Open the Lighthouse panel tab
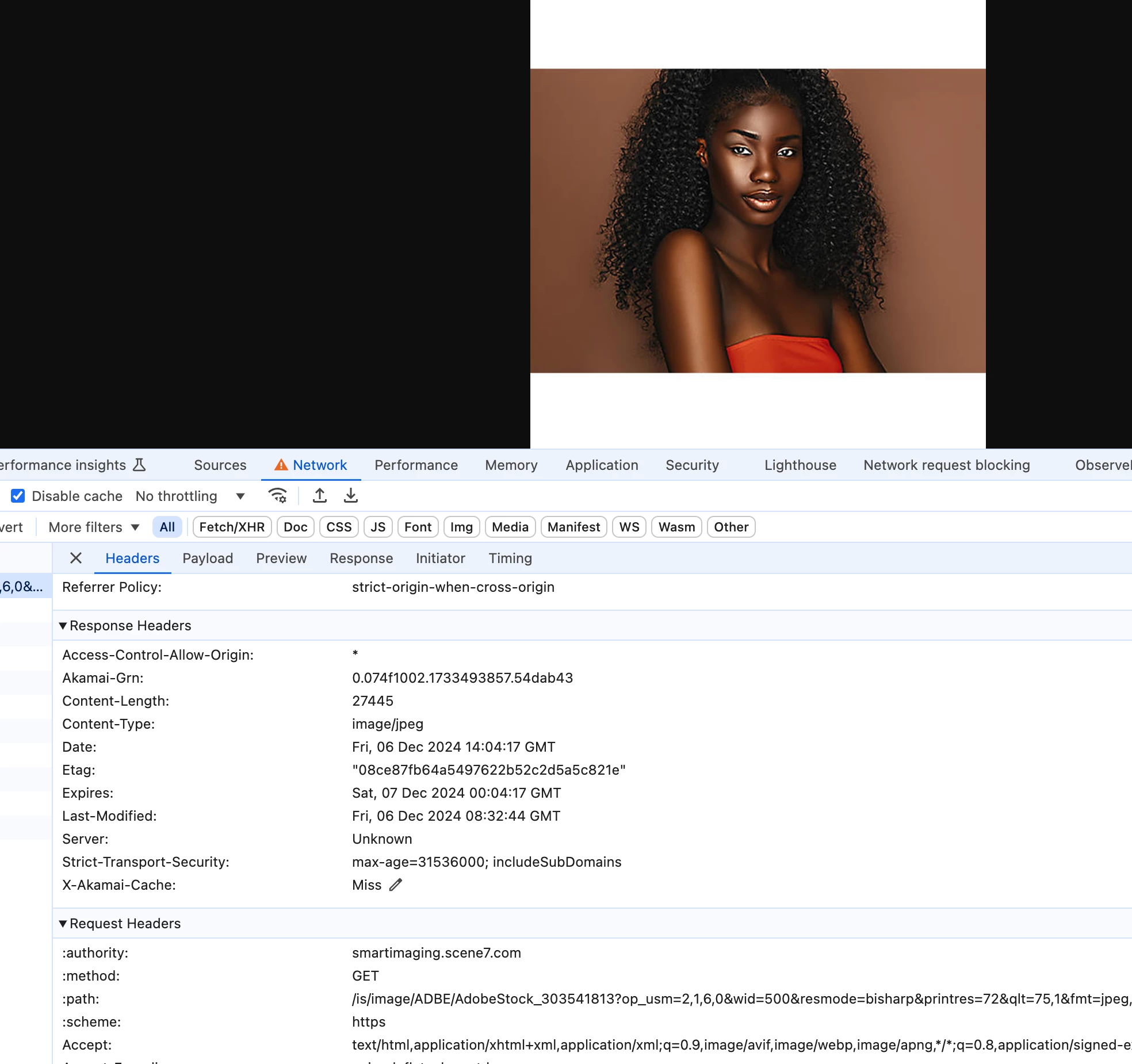This screenshot has height=1064, width=1132. tap(800, 465)
